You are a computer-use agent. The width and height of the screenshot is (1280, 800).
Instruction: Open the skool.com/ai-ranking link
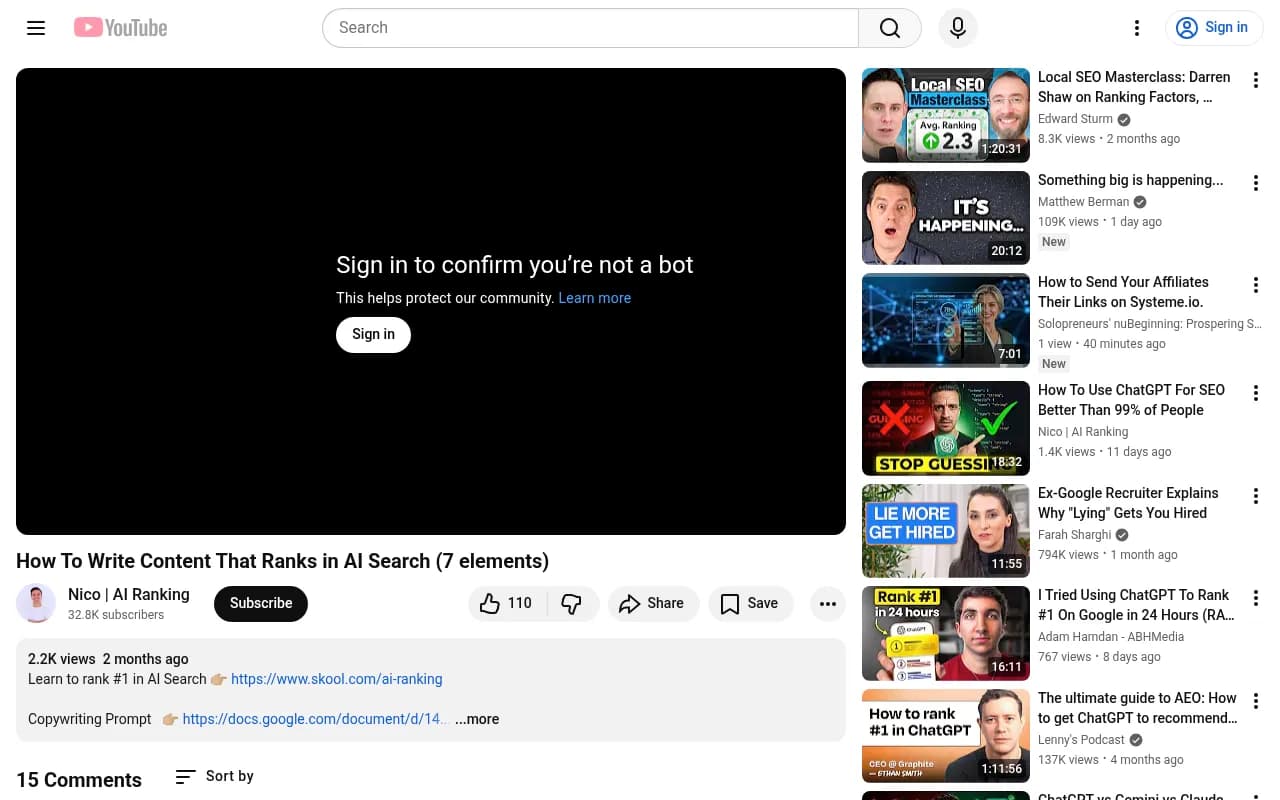pos(337,679)
